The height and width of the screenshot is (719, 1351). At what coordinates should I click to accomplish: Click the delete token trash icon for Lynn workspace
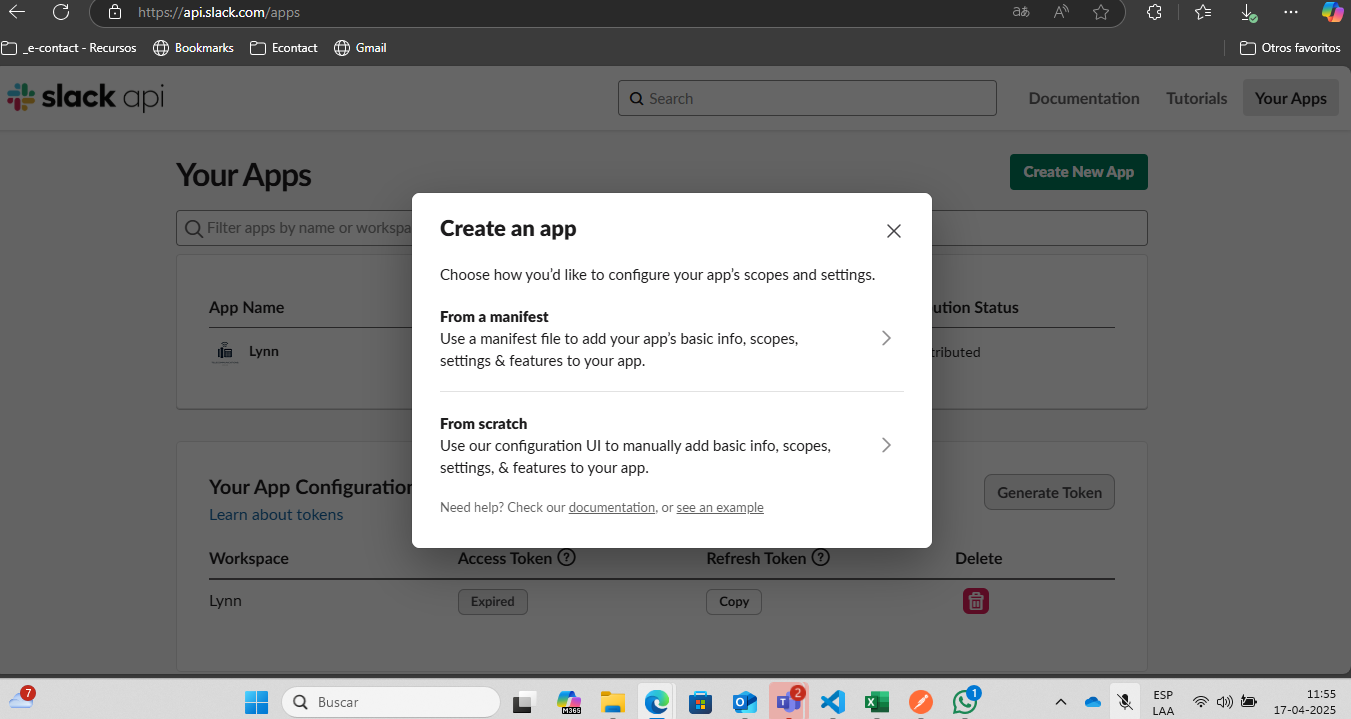(976, 601)
